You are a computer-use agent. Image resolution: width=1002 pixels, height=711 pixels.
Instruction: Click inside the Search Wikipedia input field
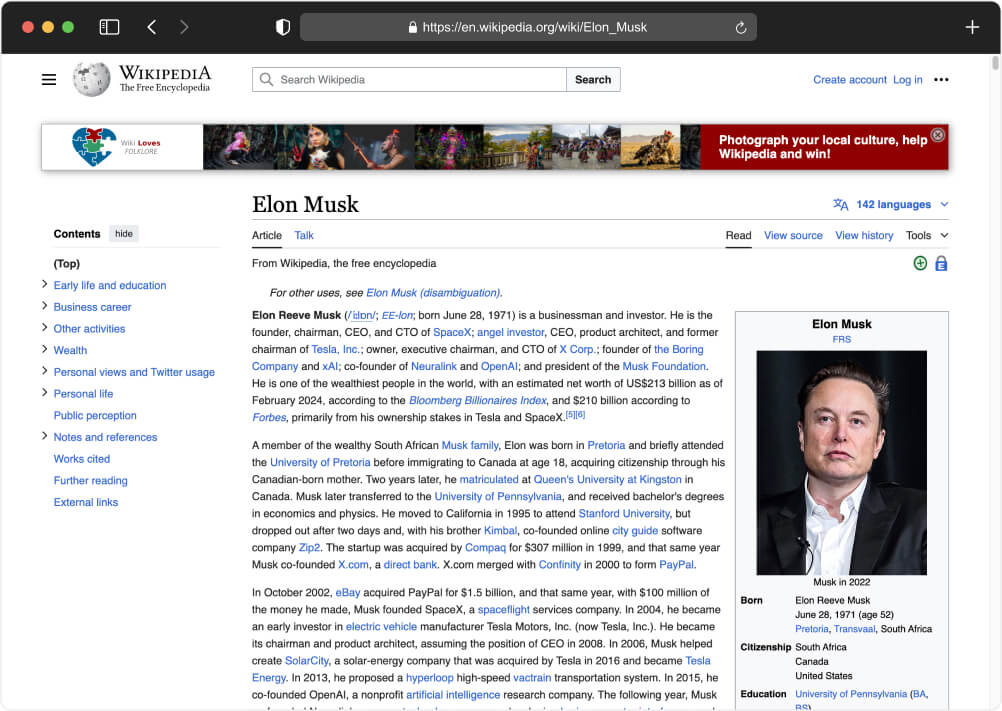pyautogui.click(x=408, y=79)
